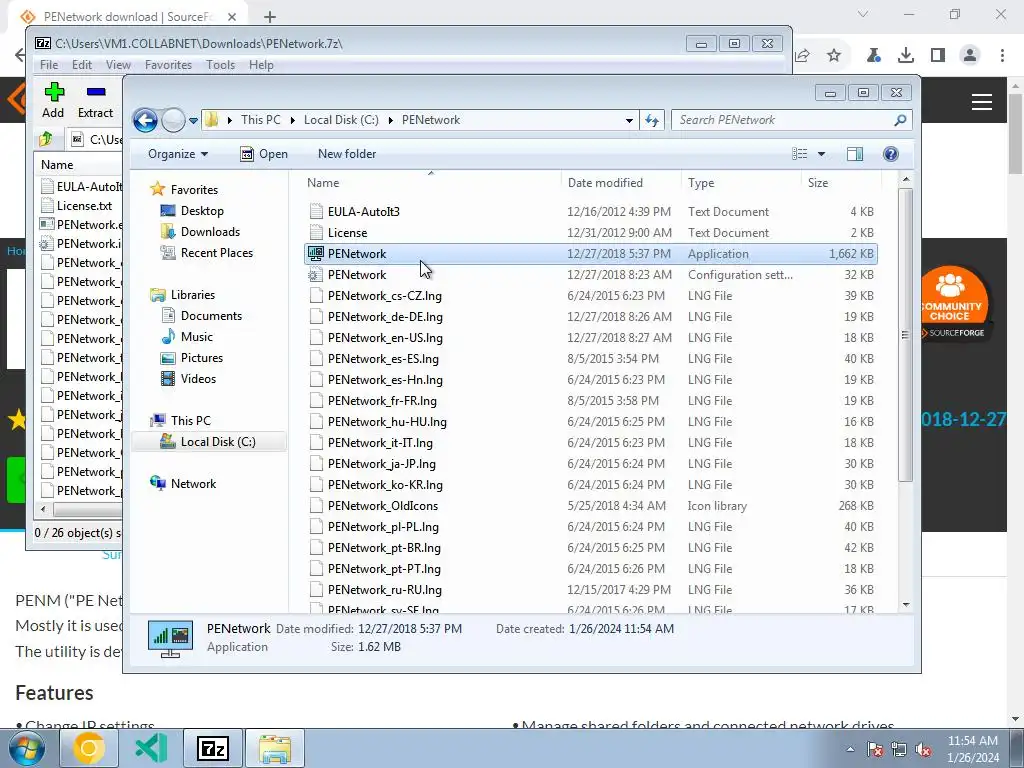
Task: Open Chrome three-dot menu
Action: click(x=1002, y=56)
